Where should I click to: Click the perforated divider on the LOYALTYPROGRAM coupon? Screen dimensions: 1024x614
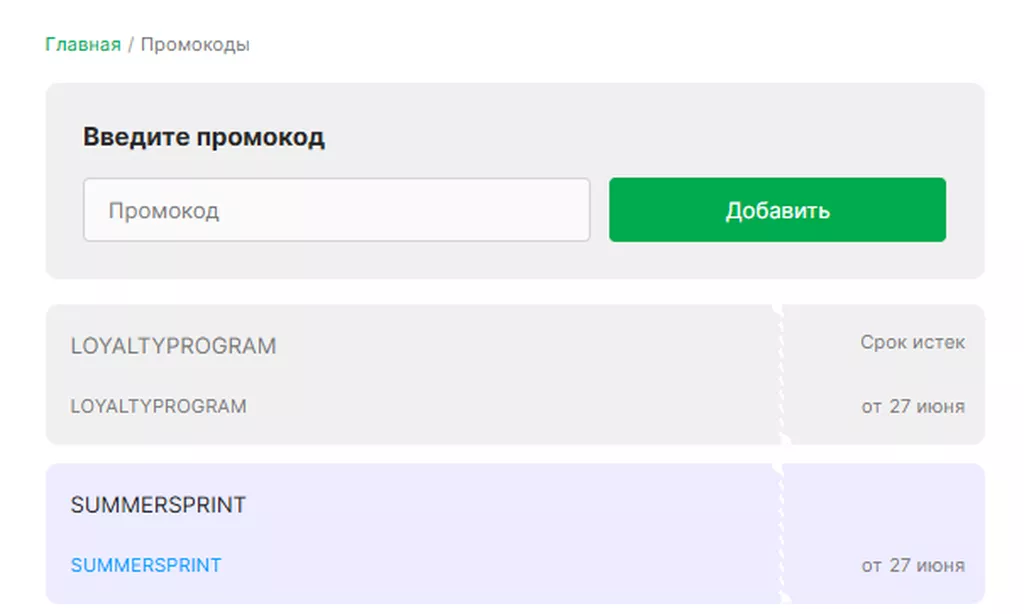pos(781,374)
